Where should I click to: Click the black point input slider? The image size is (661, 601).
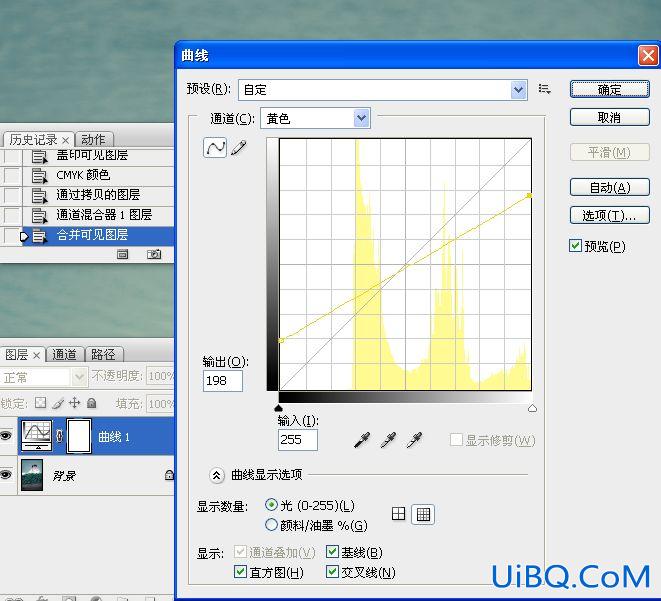point(278,408)
